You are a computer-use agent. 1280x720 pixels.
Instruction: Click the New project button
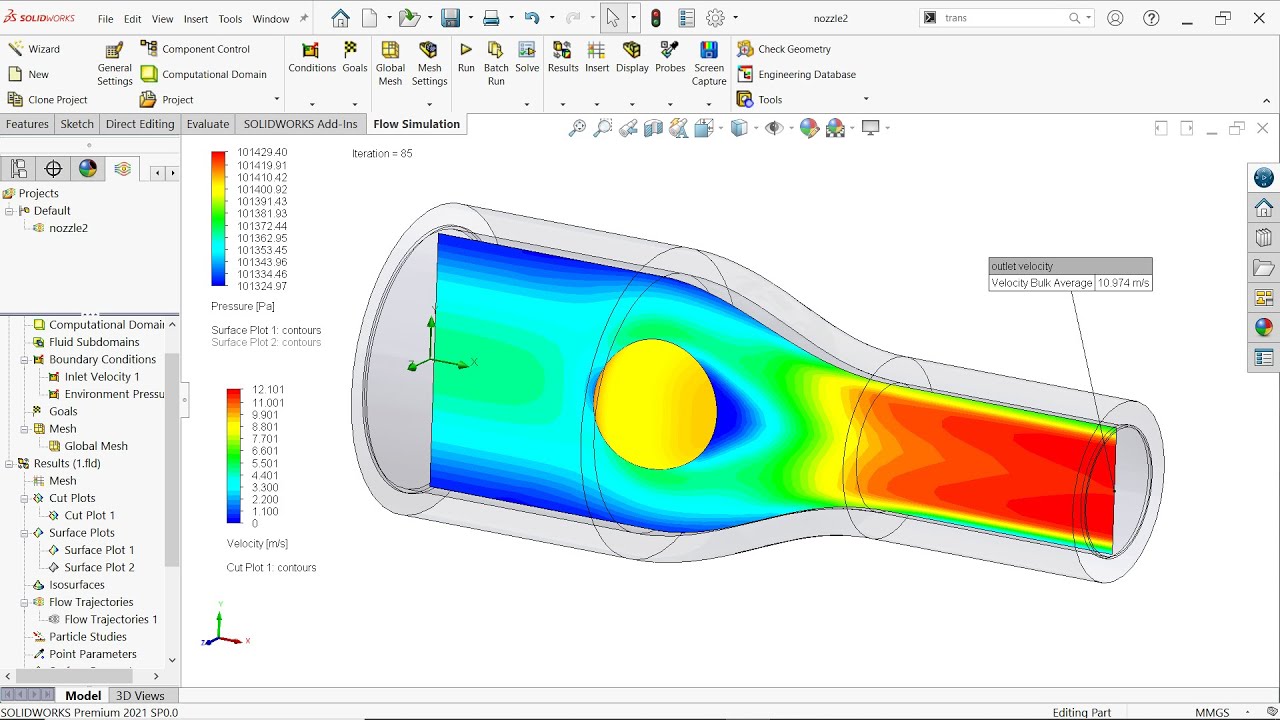[x=29, y=74]
